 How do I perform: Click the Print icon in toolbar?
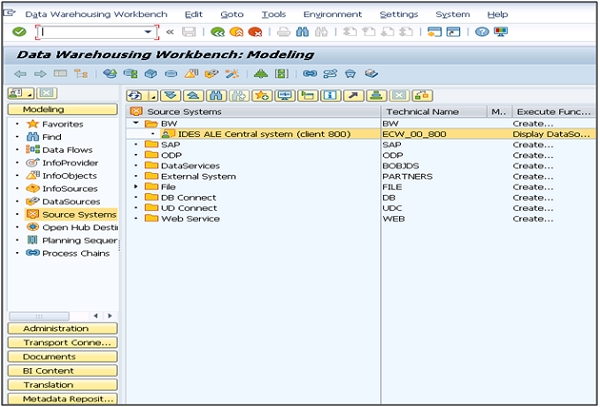pos(284,32)
